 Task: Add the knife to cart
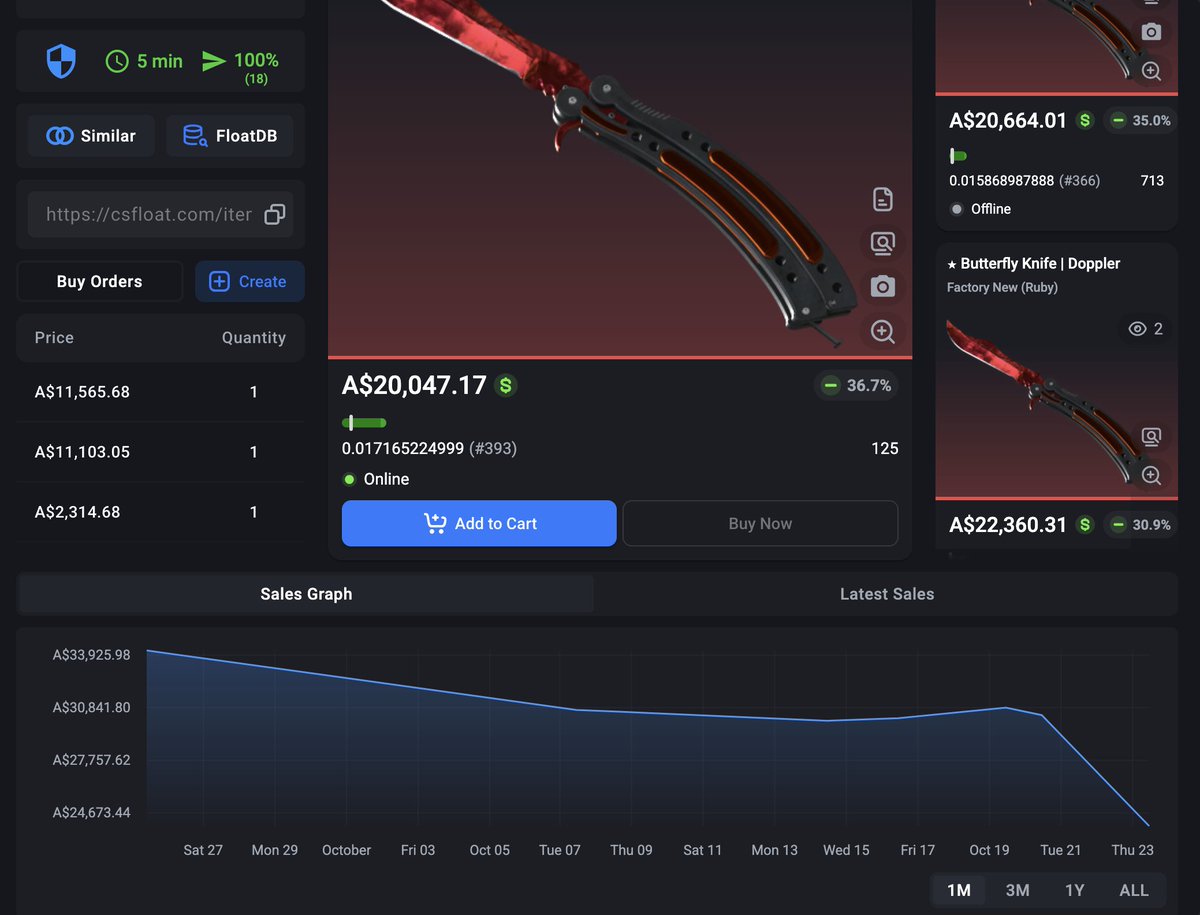(479, 523)
